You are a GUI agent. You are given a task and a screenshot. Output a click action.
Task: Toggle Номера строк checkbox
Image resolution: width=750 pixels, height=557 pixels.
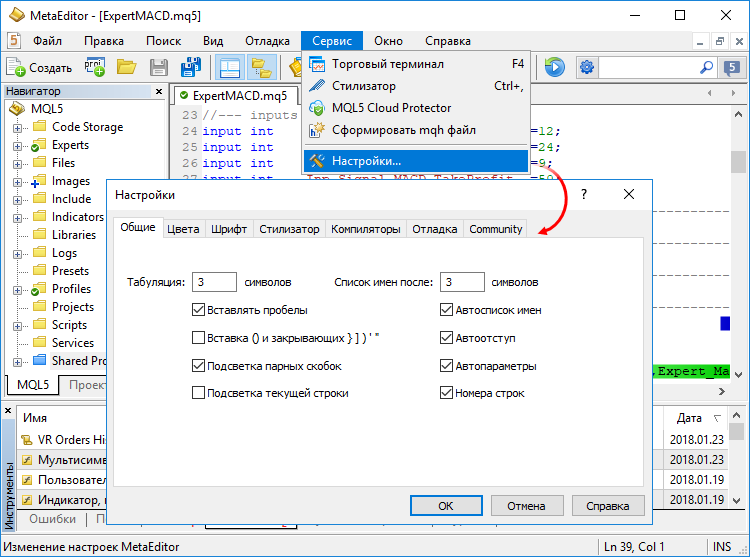pos(446,393)
